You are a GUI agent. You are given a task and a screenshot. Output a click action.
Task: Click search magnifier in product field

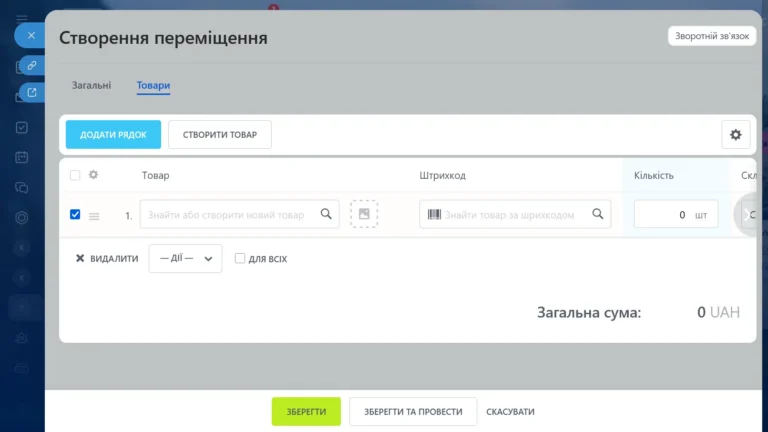[x=326, y=214]
